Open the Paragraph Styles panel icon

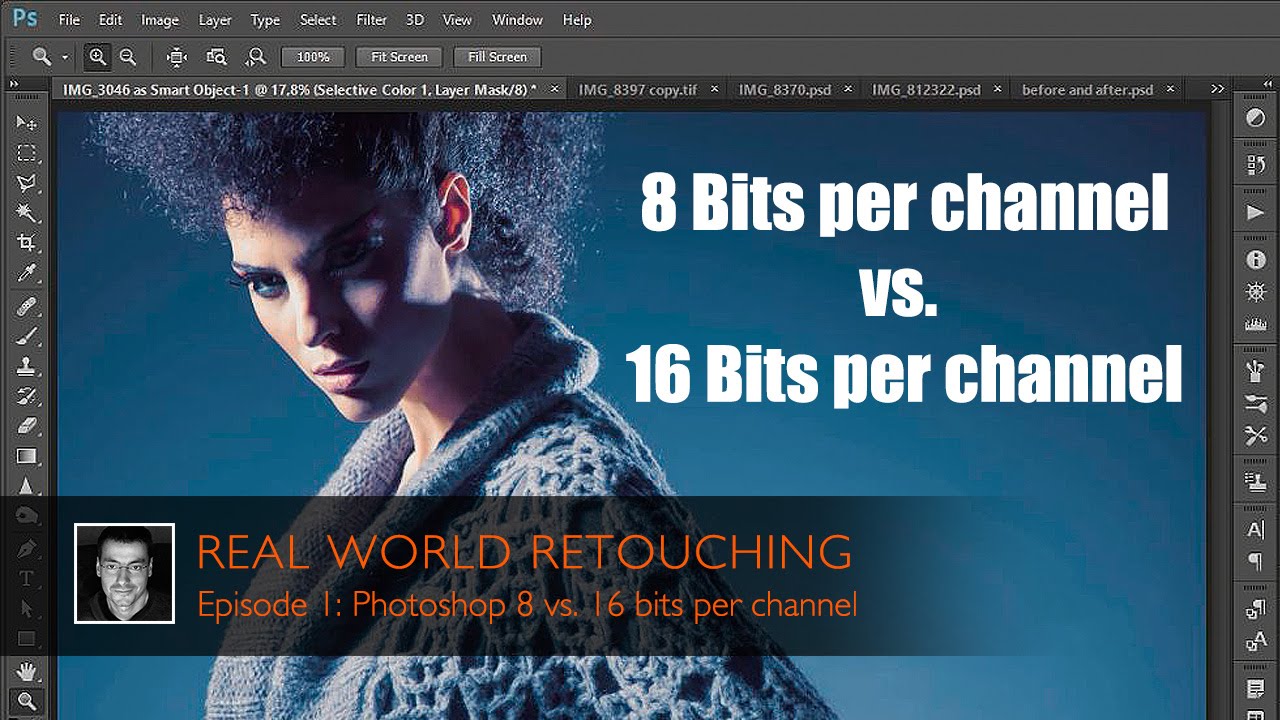[1255, 609]
